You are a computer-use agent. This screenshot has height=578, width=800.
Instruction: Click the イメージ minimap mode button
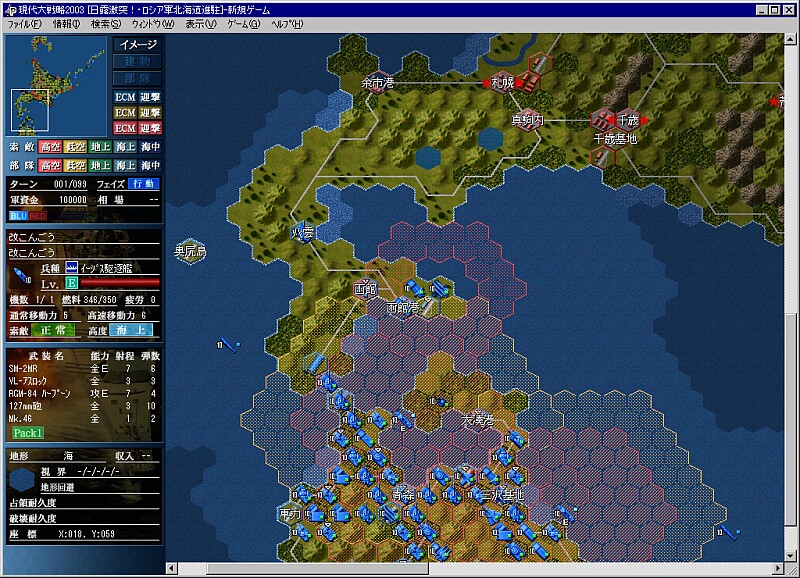[138, 45]
